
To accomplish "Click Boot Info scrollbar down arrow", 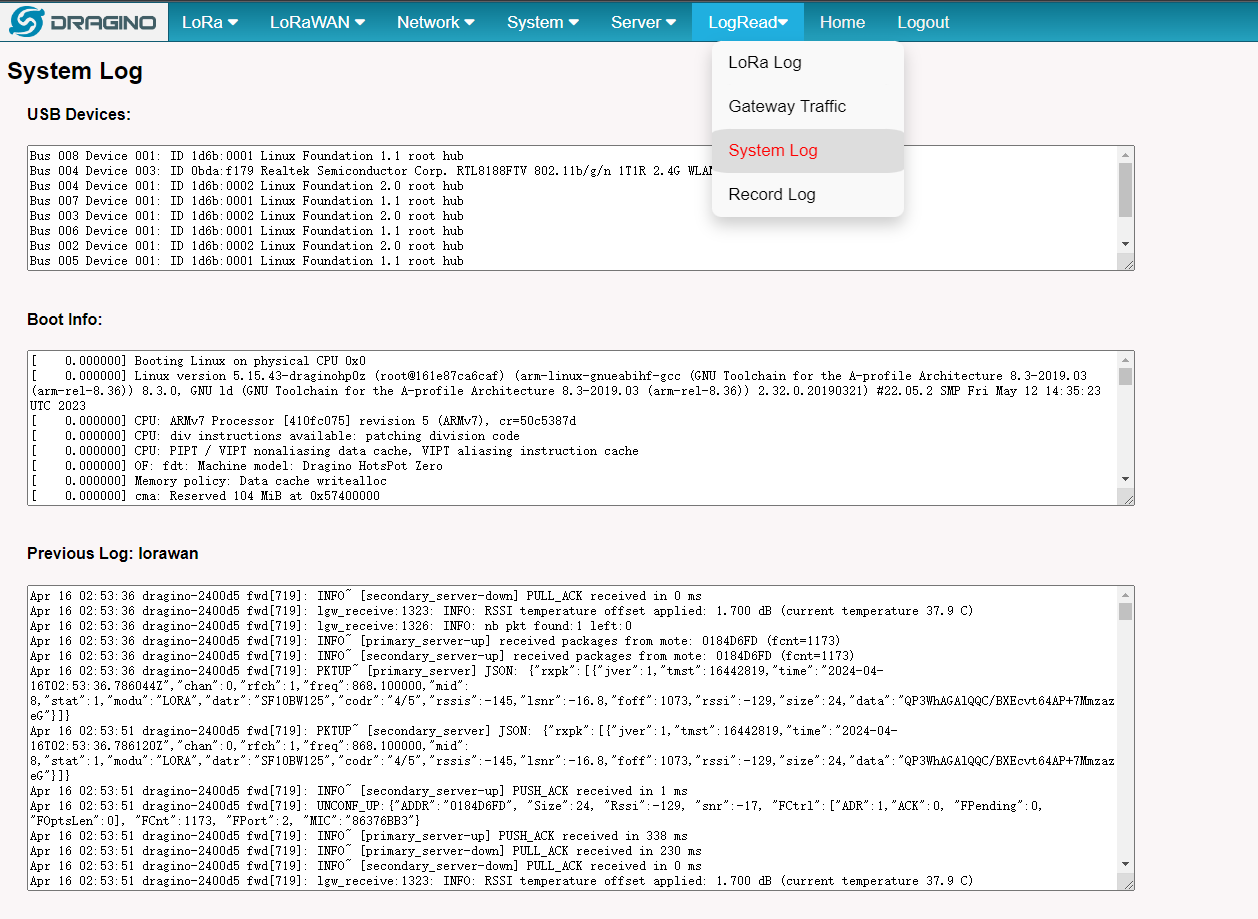I will 1126,479.
